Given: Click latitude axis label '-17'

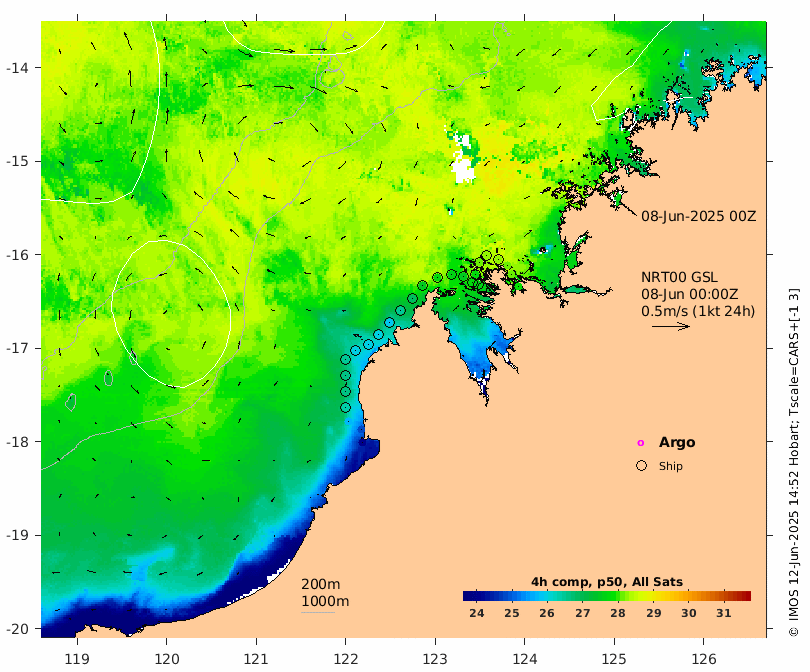Looking at the screenshot, I should tap(17, 348).
